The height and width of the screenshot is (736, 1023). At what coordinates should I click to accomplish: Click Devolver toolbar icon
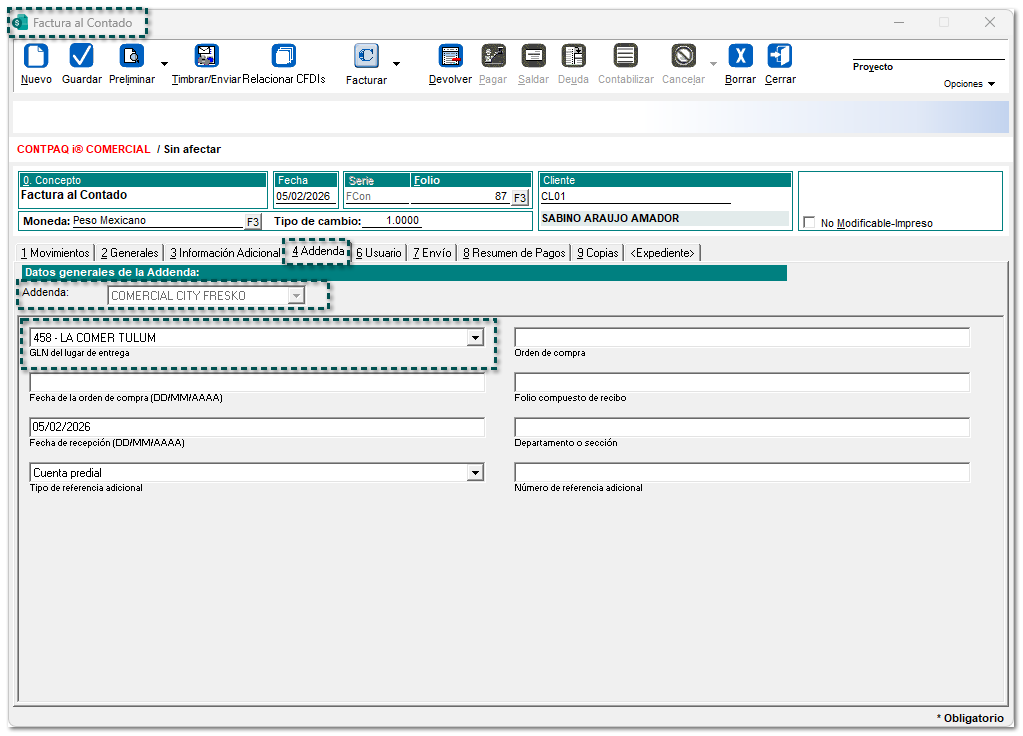[x=450, y=56]
